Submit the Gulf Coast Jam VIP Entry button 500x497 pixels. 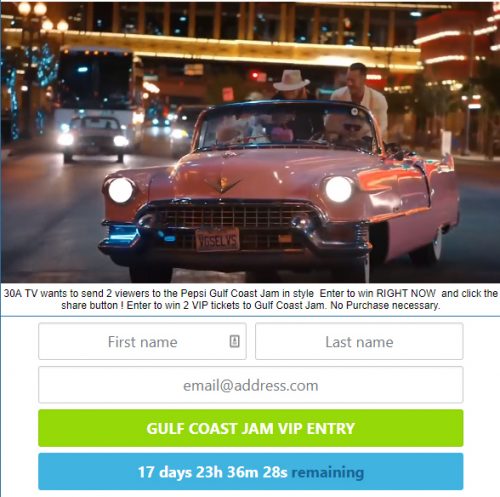click(251, 428)
